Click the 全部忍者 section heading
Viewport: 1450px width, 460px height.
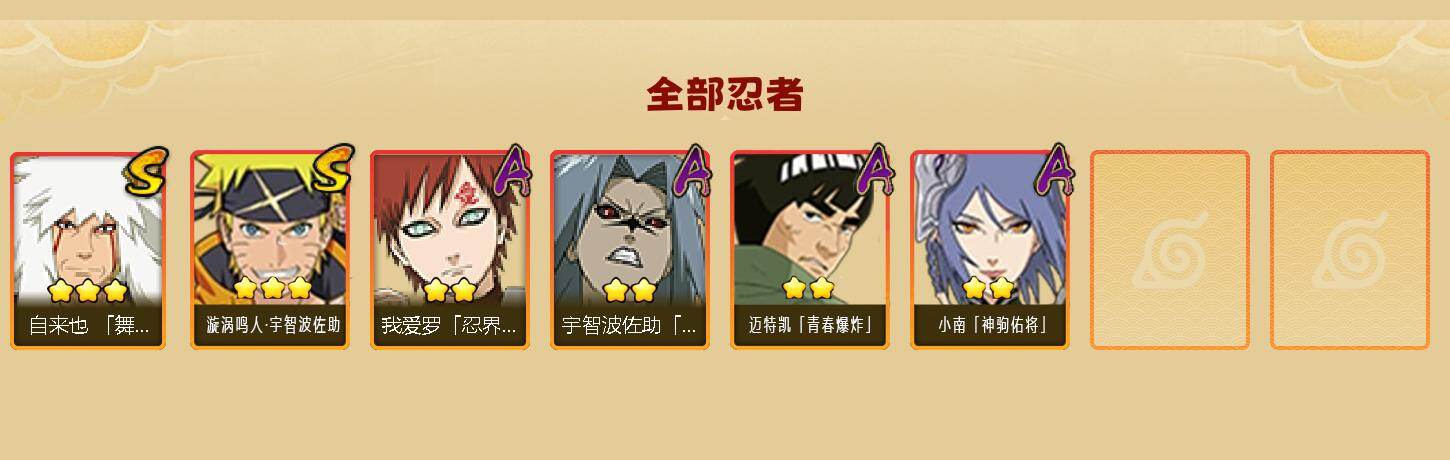pyautogui.click(x=725, y=95)
